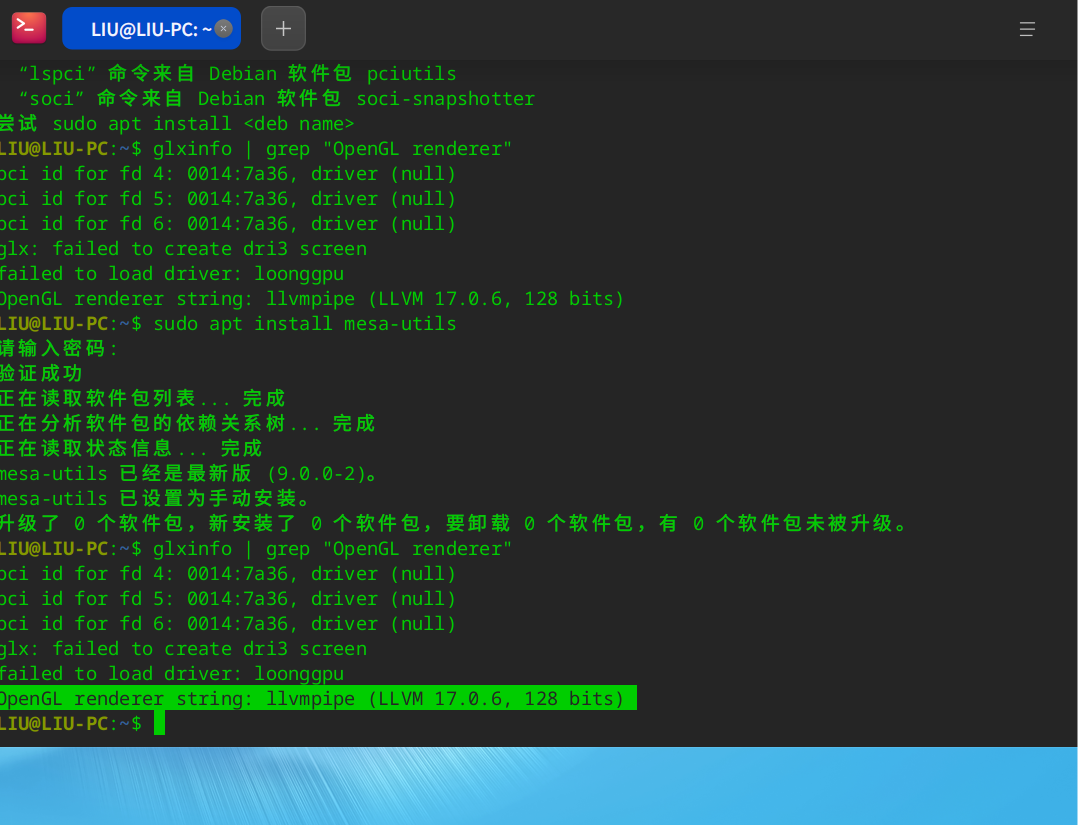Click the "验证成功" line
The image size is (1078, 825).
[x=41, y=373]
